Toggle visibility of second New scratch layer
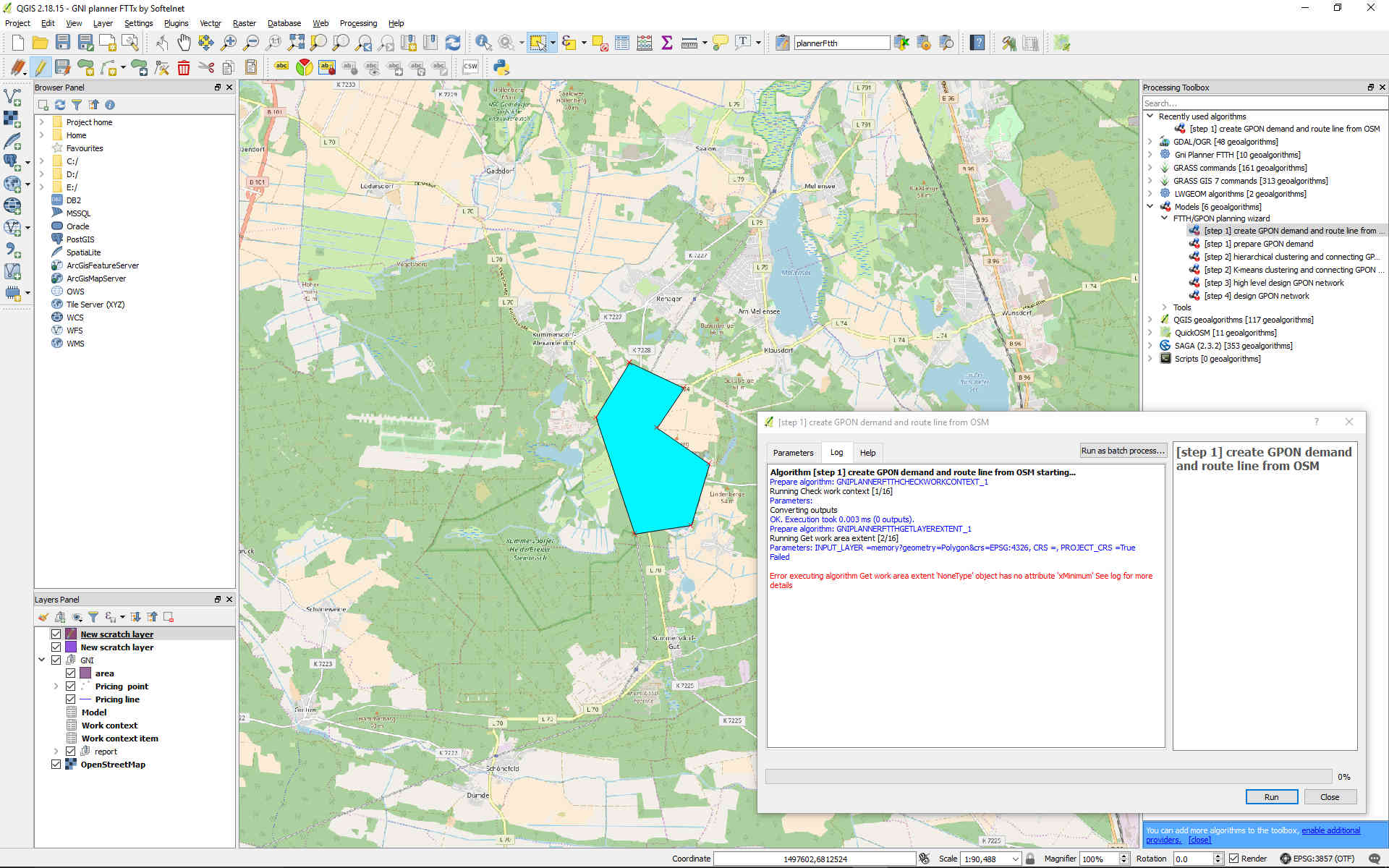The width and height of the screenshot is (1389, 868). tap(56, 647)
